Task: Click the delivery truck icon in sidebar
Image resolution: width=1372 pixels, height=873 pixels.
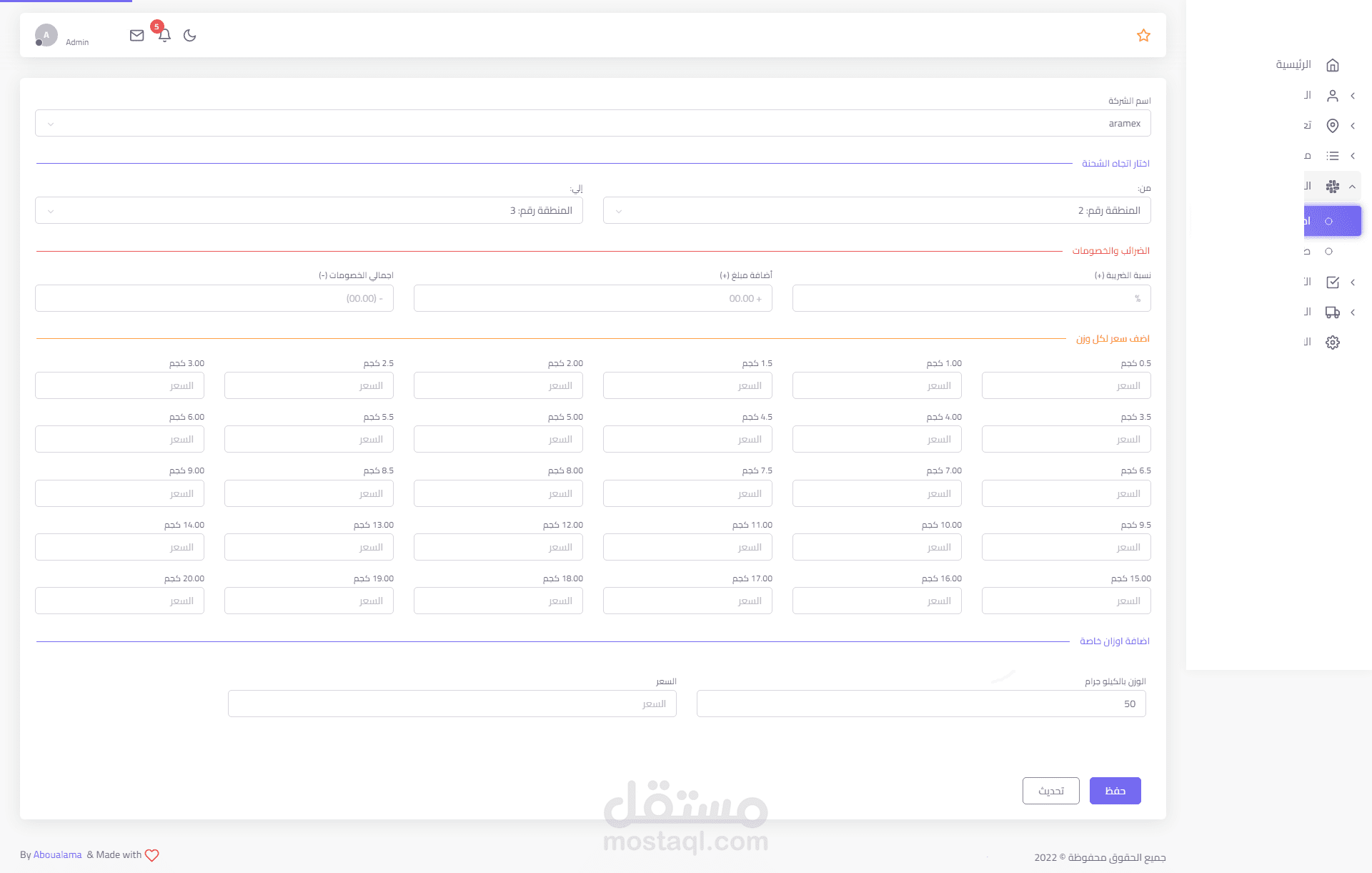Action: point(1332,312)
